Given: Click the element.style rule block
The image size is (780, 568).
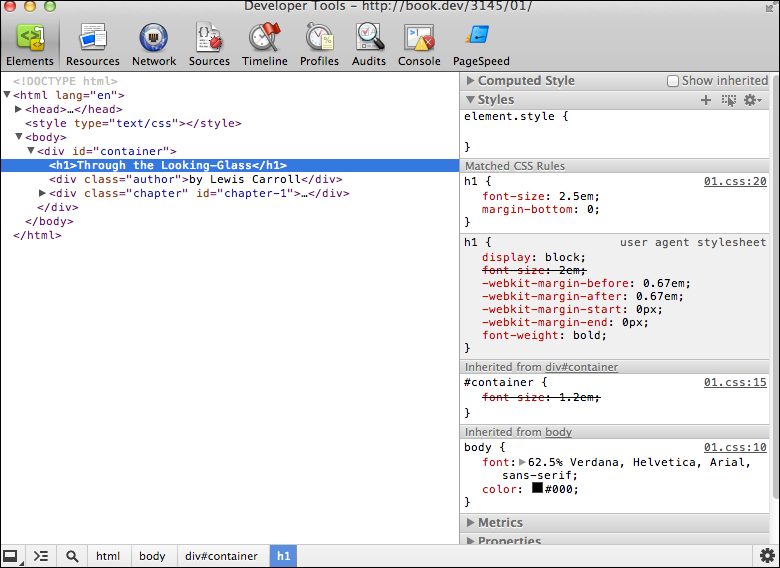Looking at the screenshot, I should 614,132.
